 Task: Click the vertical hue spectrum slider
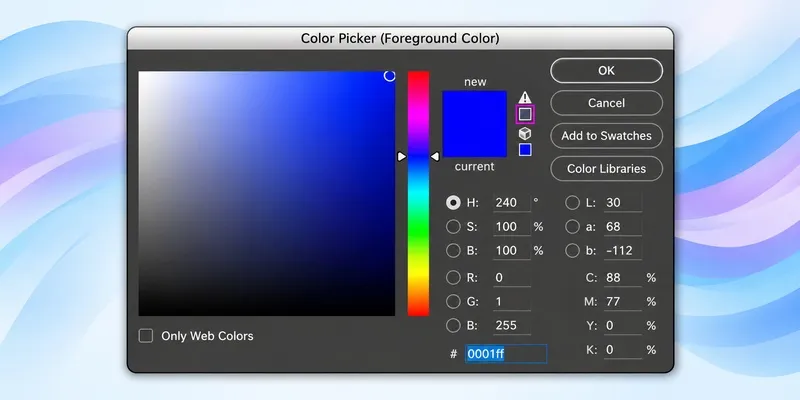click(x=418, y=193)
